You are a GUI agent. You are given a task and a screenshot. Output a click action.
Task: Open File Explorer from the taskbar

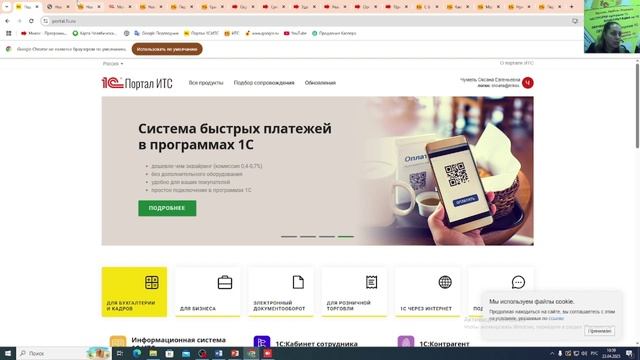click(153, 353)
